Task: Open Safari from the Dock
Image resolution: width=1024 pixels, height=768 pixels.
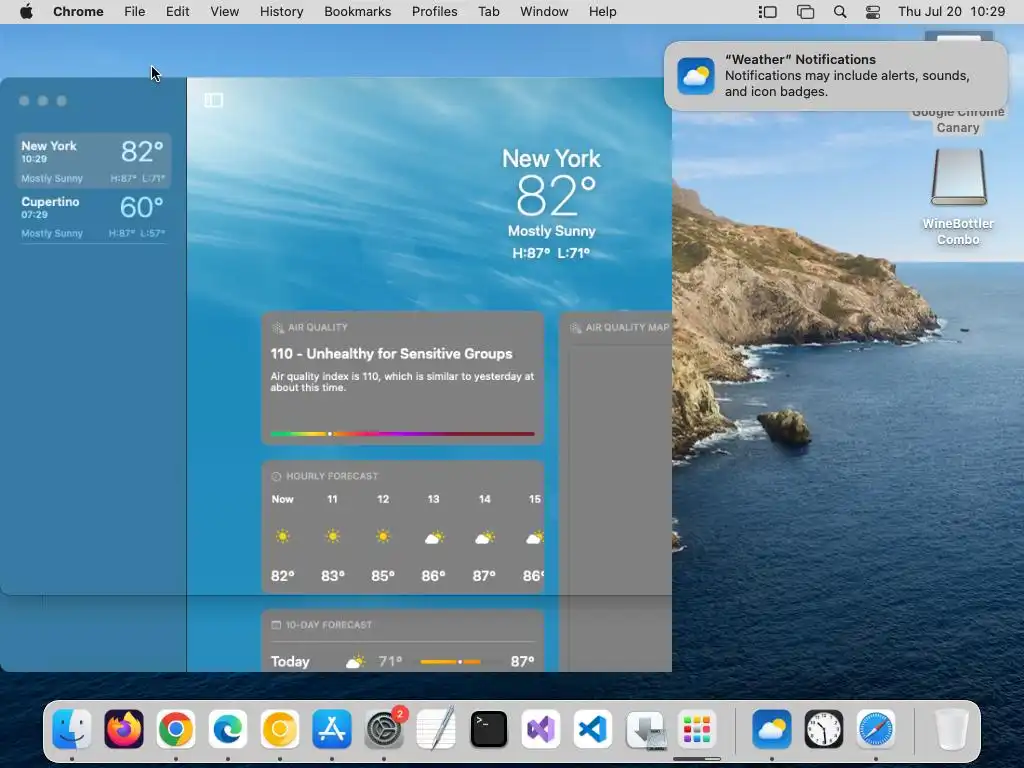Action: pyautogui.click(x=876, y=729)
